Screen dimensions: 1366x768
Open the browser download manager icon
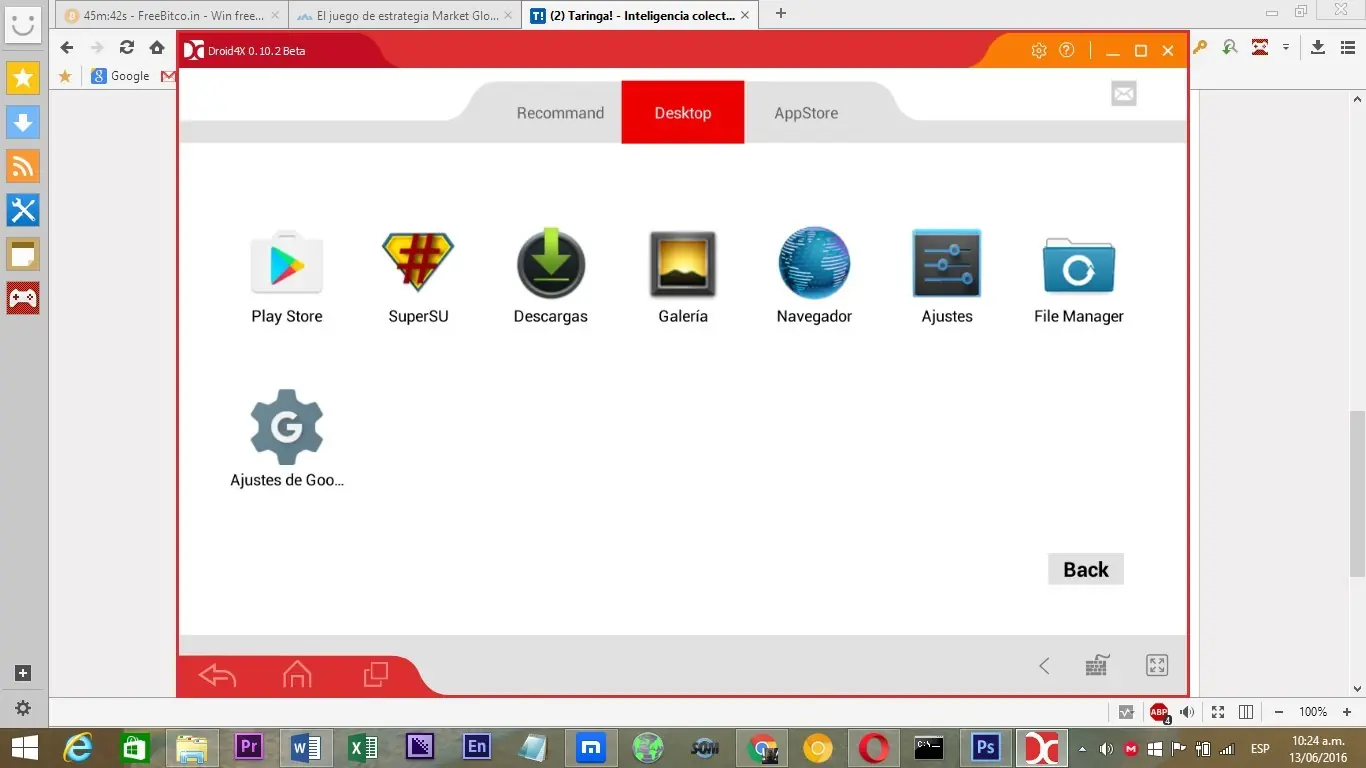(1317, 47)
